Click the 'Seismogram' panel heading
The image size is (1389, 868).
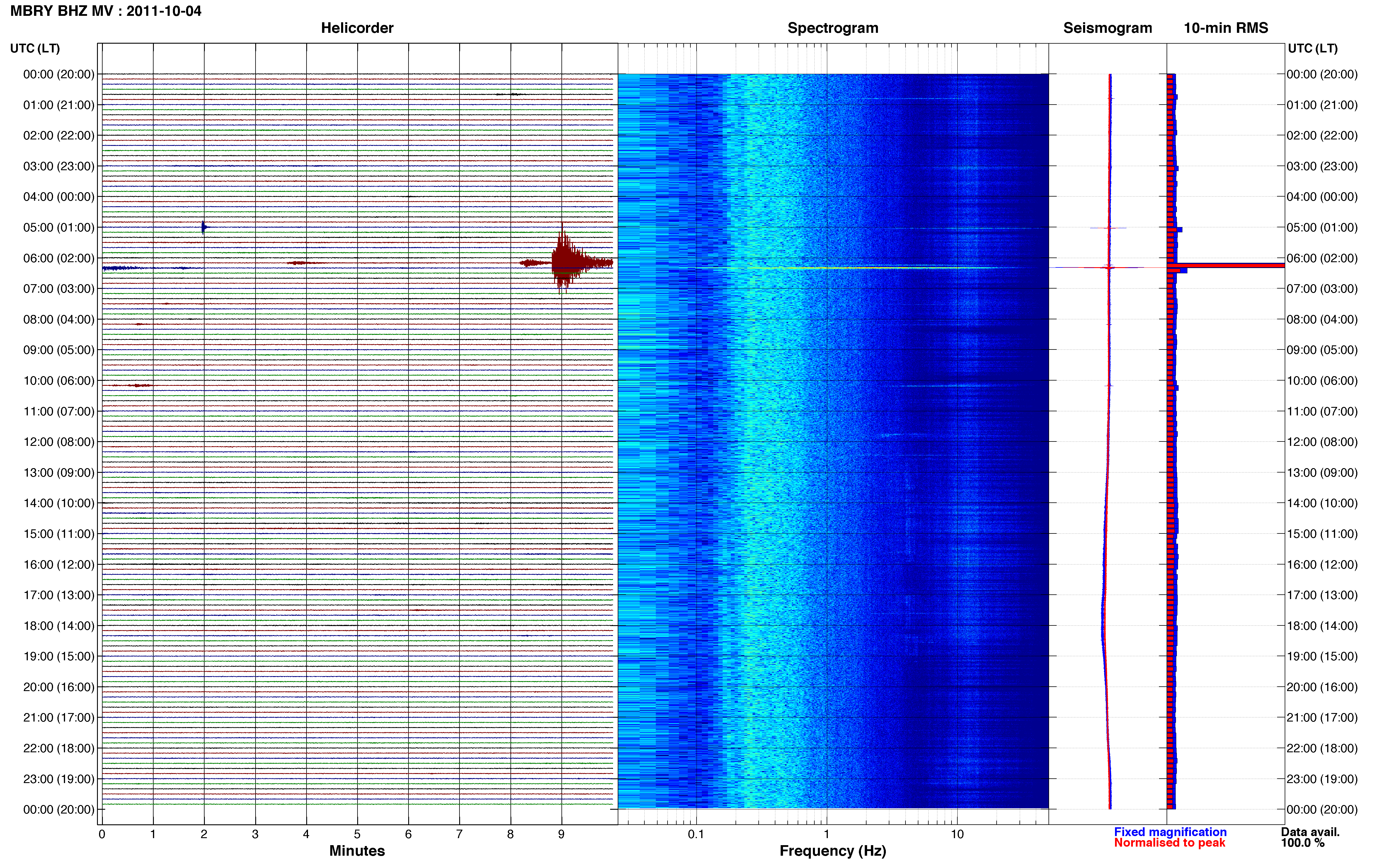1108,28
